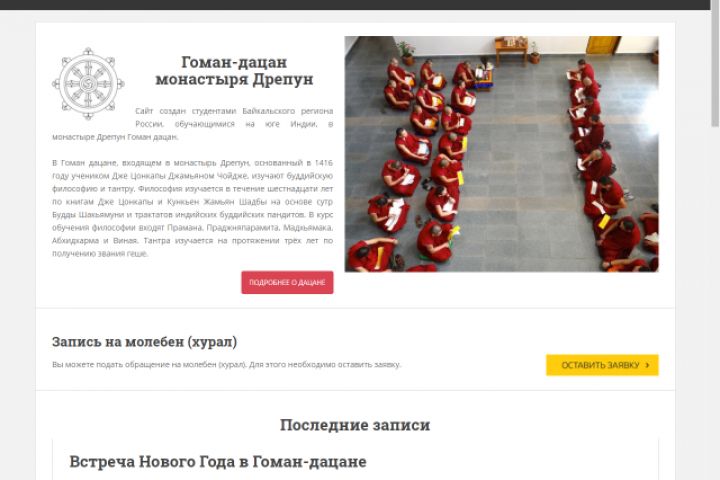Click the dark top navigation bar

tap(355, 5)
